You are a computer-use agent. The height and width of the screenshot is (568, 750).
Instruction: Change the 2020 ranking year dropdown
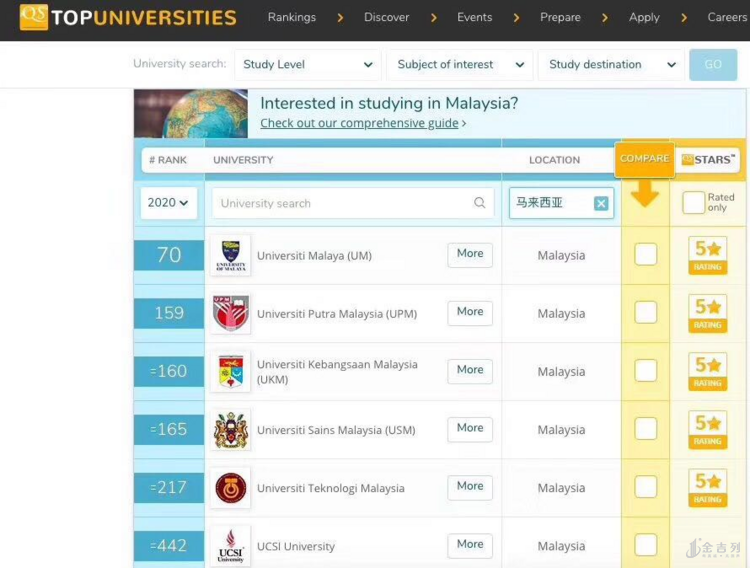click(x=168, y=203)
